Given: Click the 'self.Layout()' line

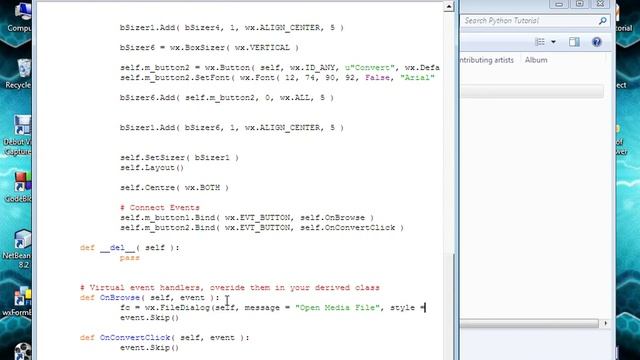Looking at the screenshot, I should (x=152, y=167).
